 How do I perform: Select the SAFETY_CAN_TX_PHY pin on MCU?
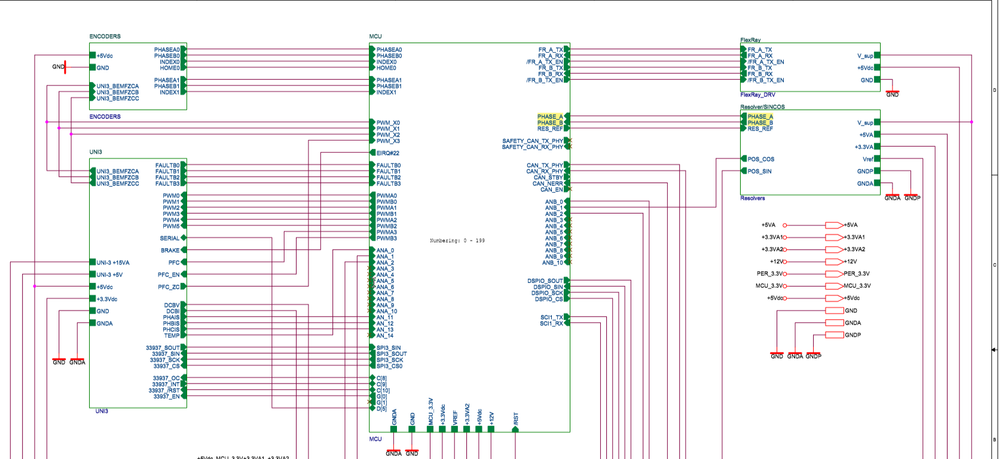pos(533,141)
